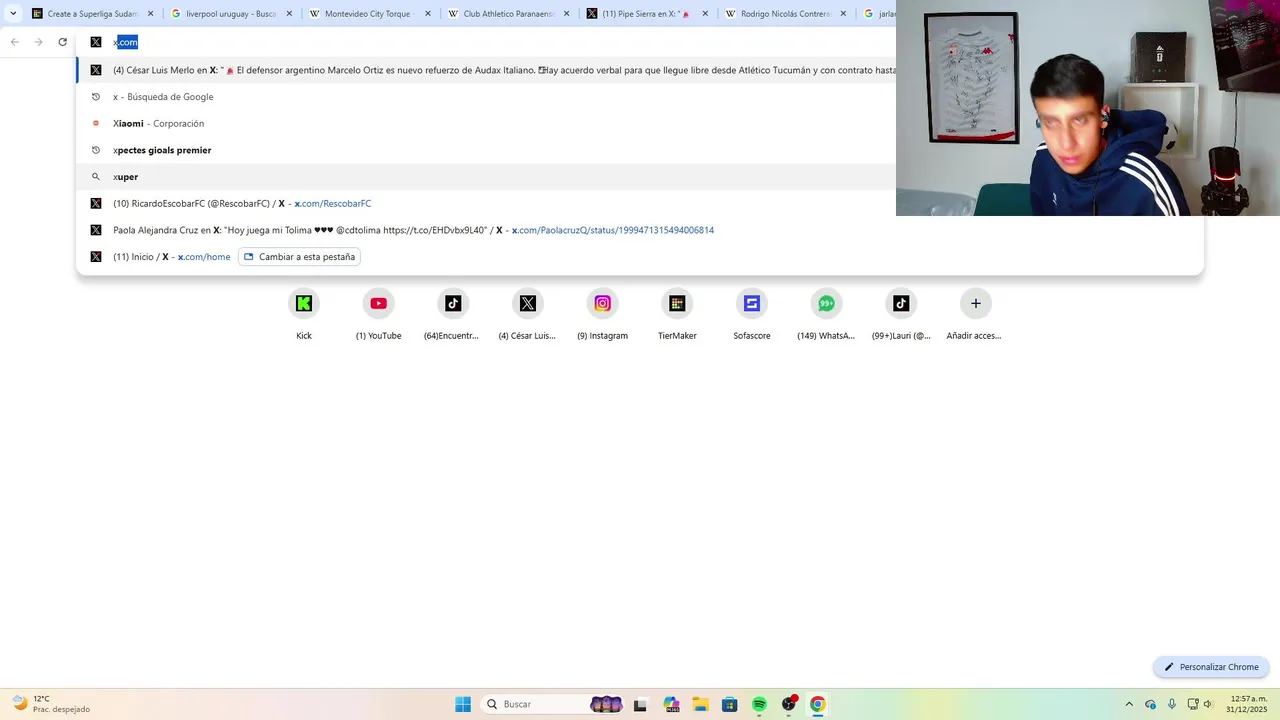The image size is (1280, 720).
Task: Open File Explorer from the taskbar
Action: [x=700, y=704]
